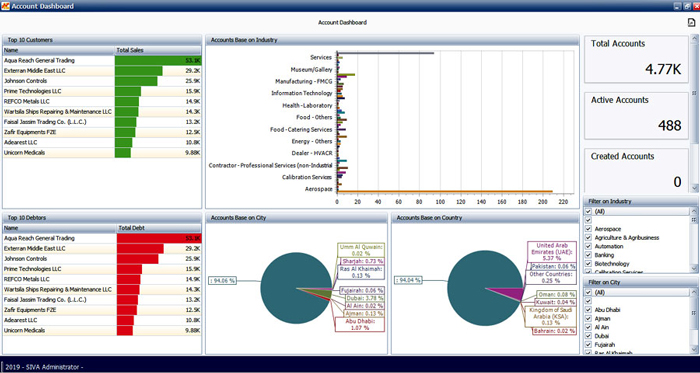Select Exterran Middle East LLC in Top 10 Customers
The width and height of the screenshot is (700, 373).
[x=102, y=70]
